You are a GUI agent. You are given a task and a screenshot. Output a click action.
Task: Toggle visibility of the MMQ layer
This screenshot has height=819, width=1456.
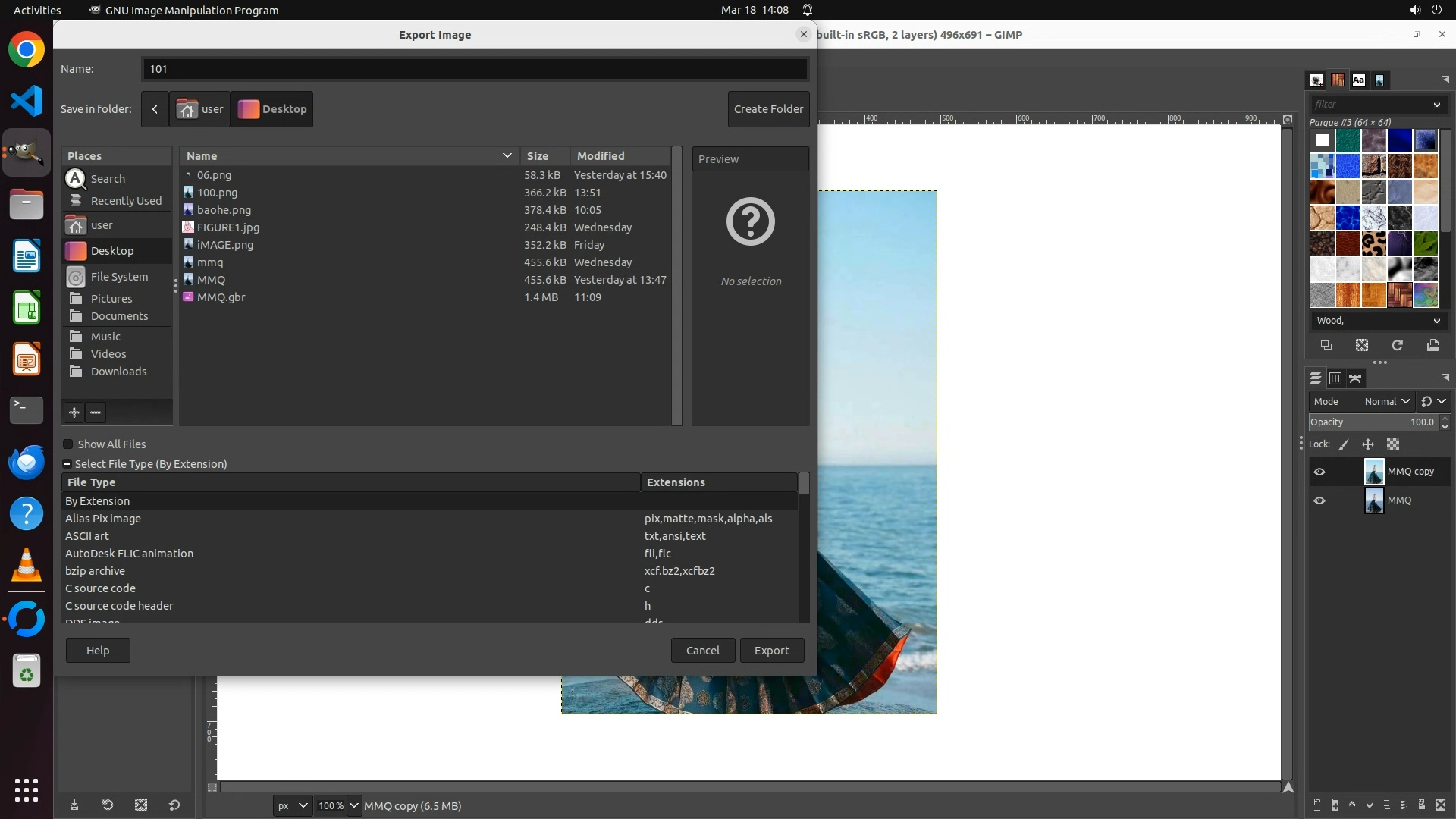pos(1319,500)
